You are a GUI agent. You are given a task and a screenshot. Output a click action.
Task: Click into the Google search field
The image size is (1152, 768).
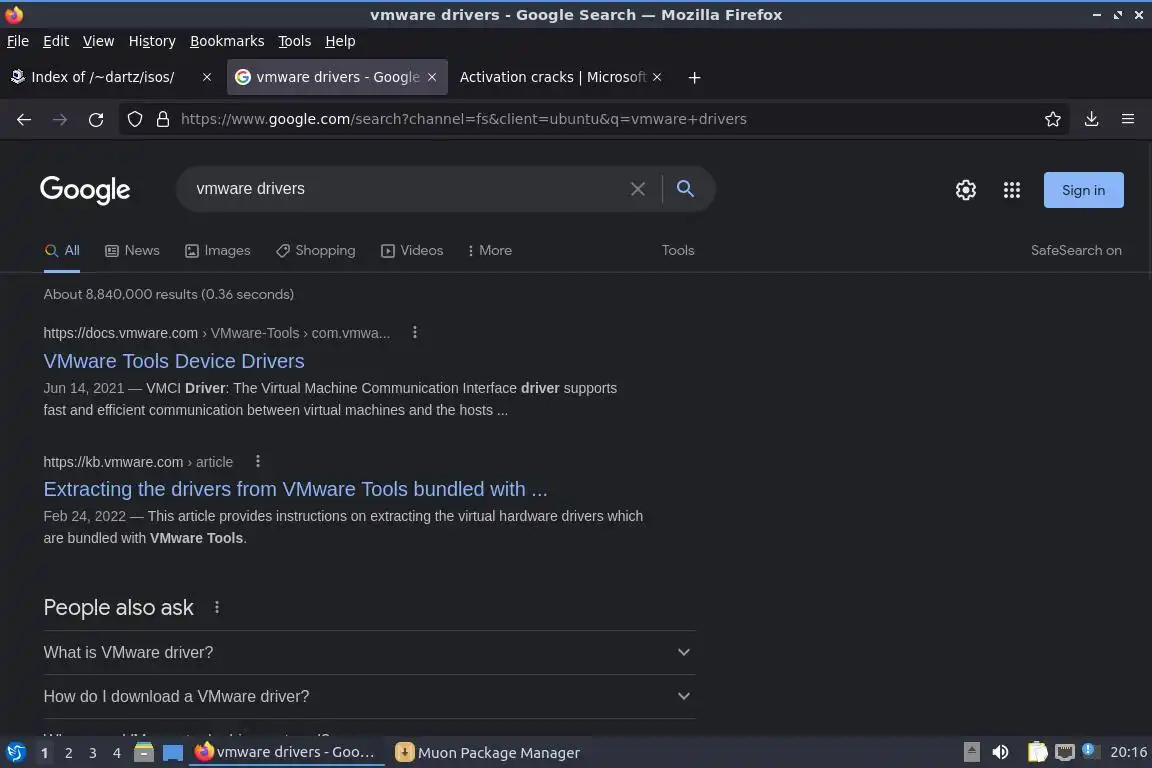(408, 189)
